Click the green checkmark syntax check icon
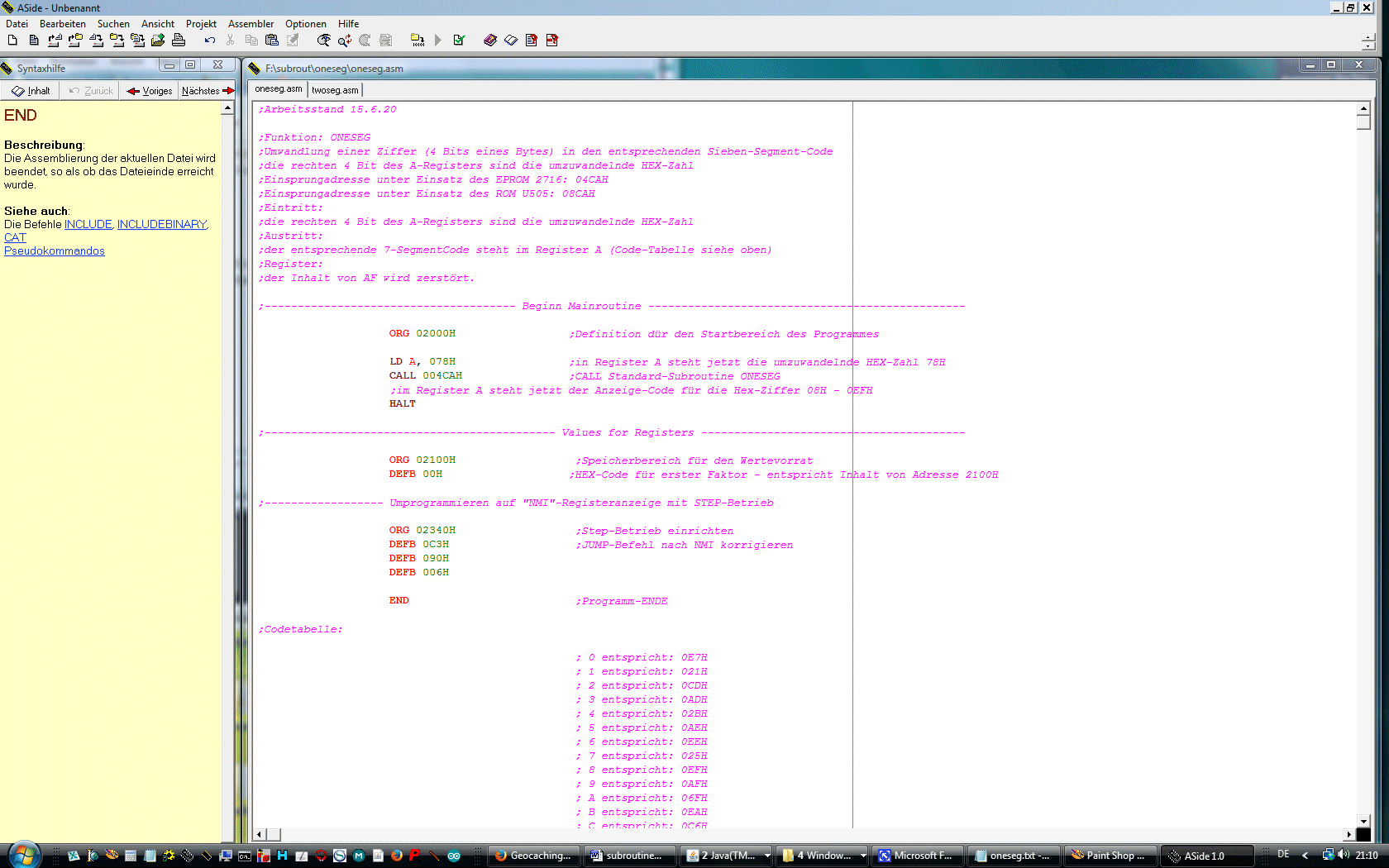Image resolution: width=1389 pixels, height=868 pixels. click(459, 40)
